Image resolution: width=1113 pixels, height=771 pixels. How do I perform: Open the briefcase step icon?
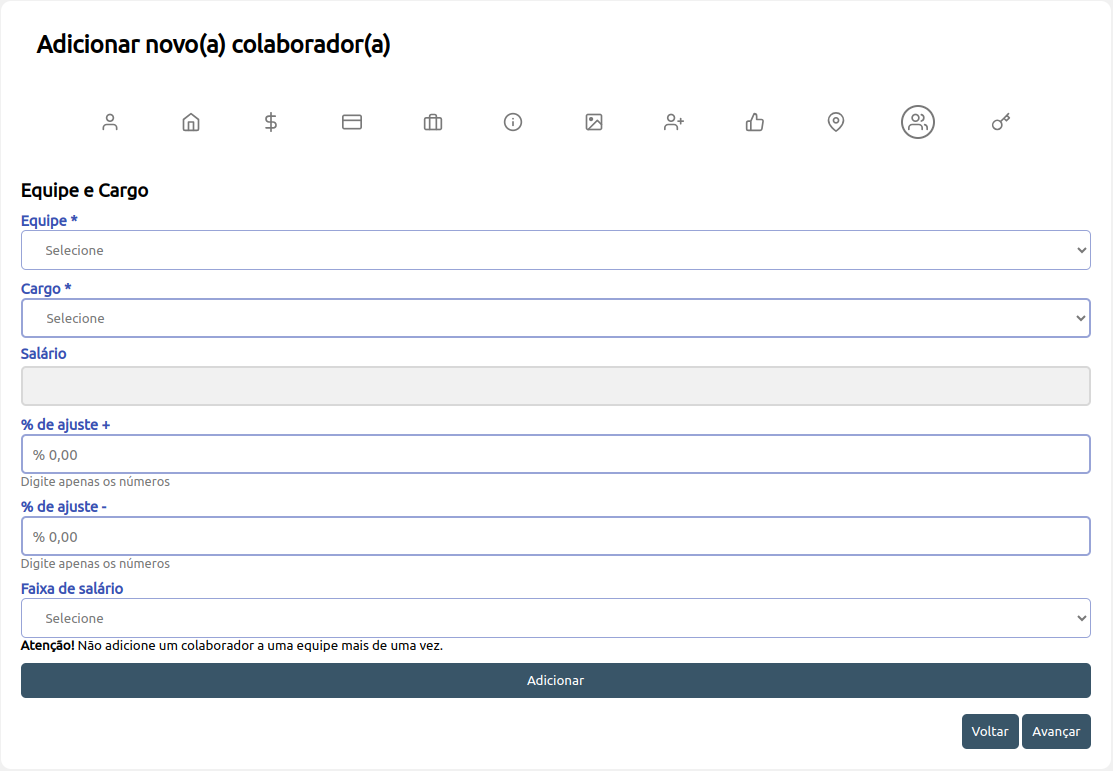[x=433, y=122]
